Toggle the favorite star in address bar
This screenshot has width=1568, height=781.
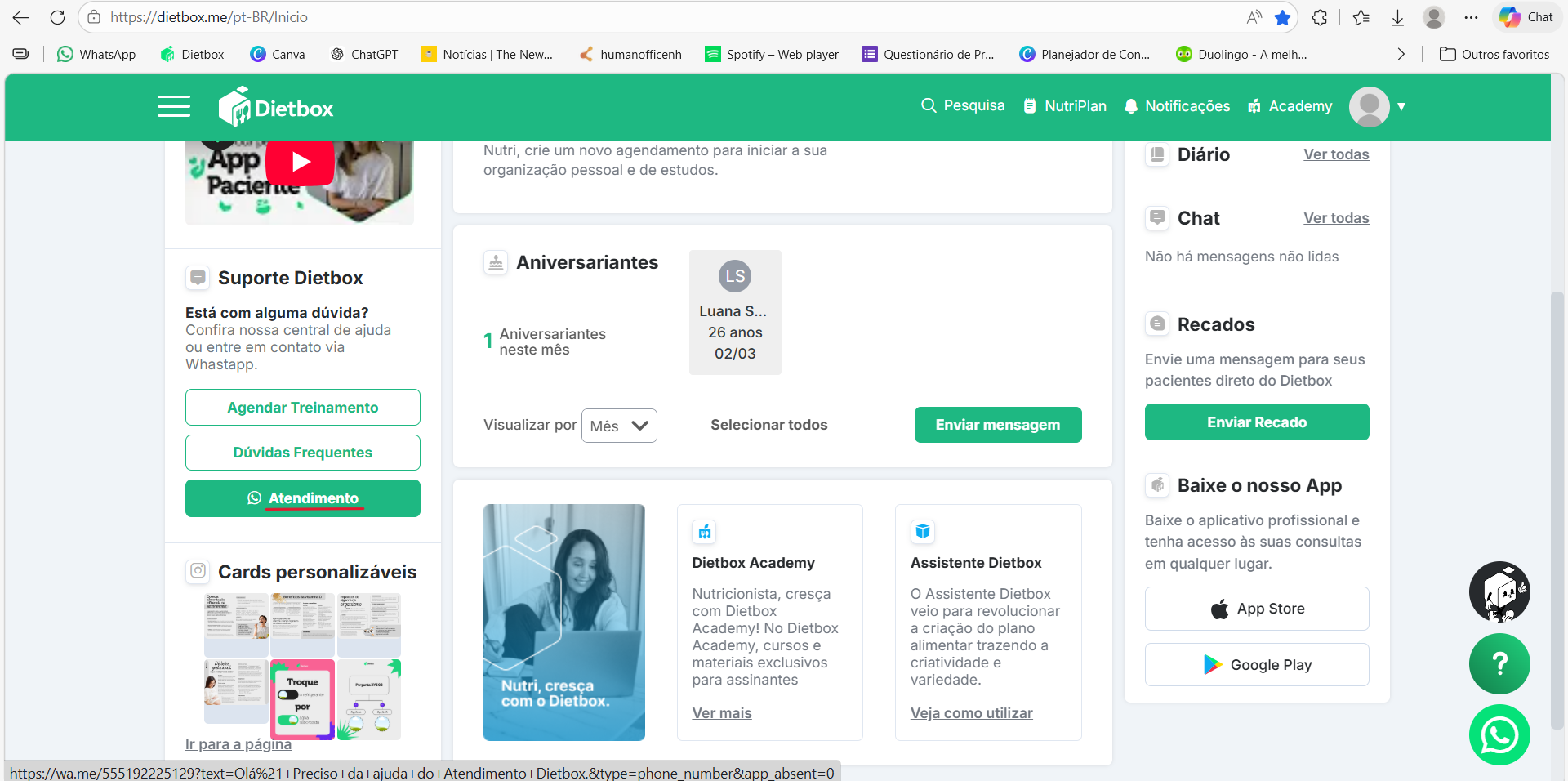pos(1283,17)
